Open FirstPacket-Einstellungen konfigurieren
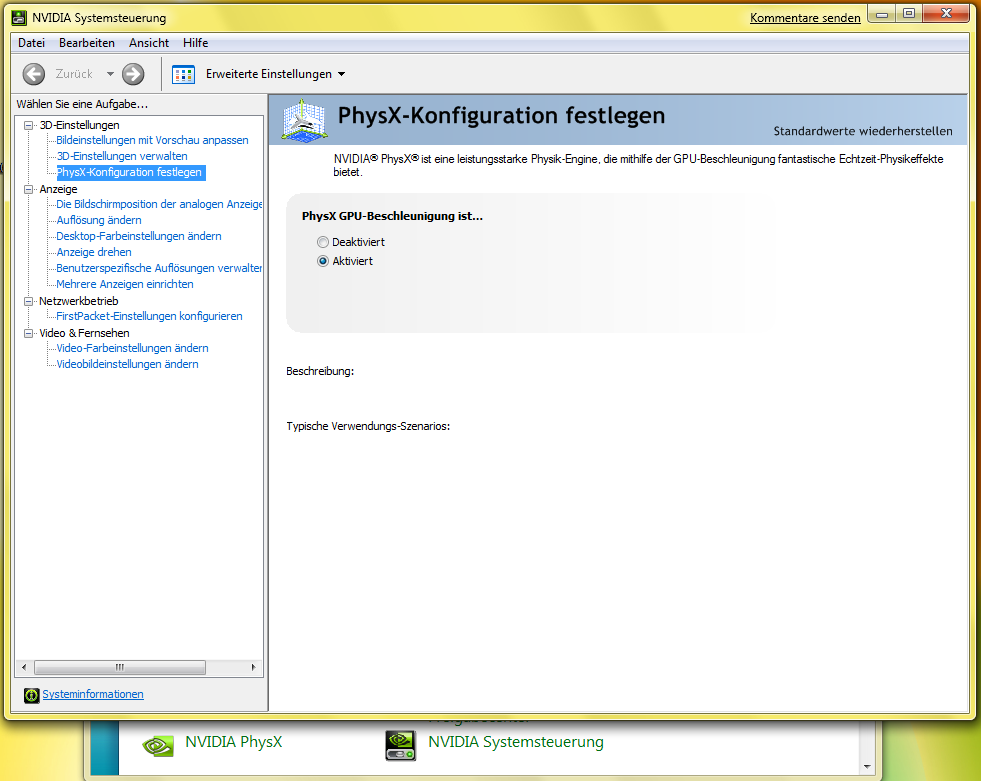The height and width of the screenshot is (781, 981). 150,316
